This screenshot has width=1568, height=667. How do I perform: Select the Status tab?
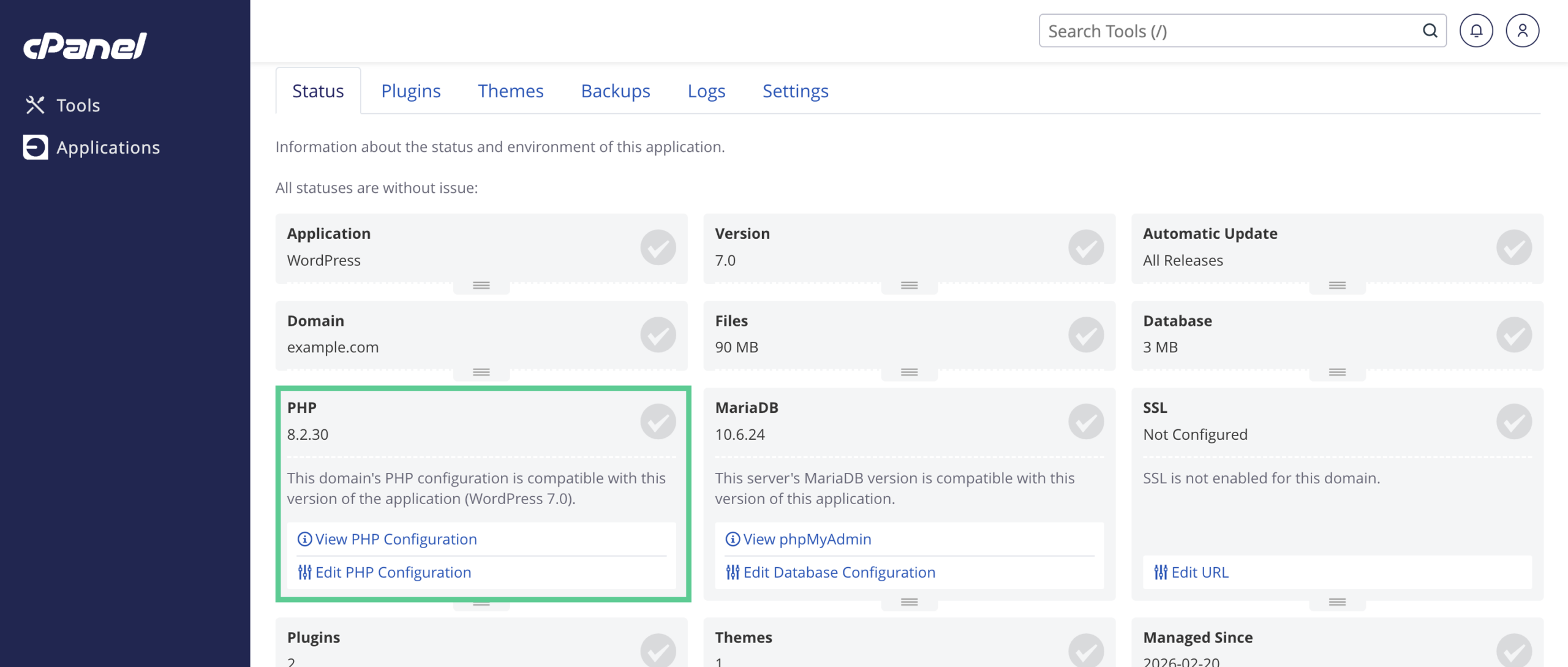tap(318, 91)
